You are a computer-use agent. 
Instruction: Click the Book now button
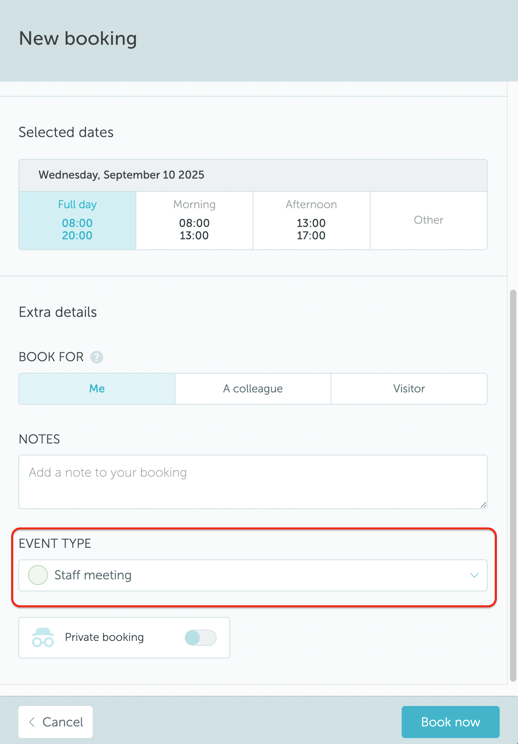(450, 722)
